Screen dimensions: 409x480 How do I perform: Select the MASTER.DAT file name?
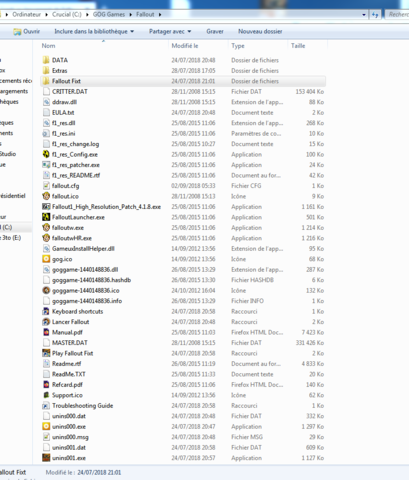tap(70, 343)
